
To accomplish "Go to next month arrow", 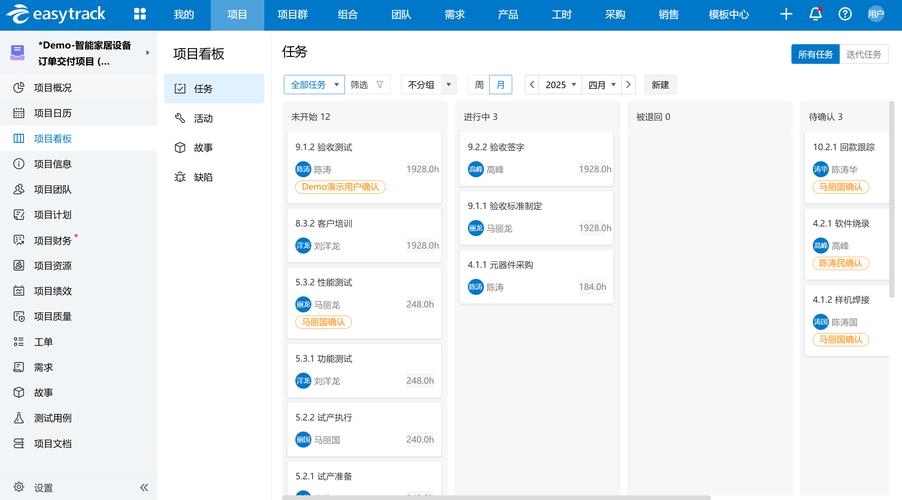I will click(628, 85).
